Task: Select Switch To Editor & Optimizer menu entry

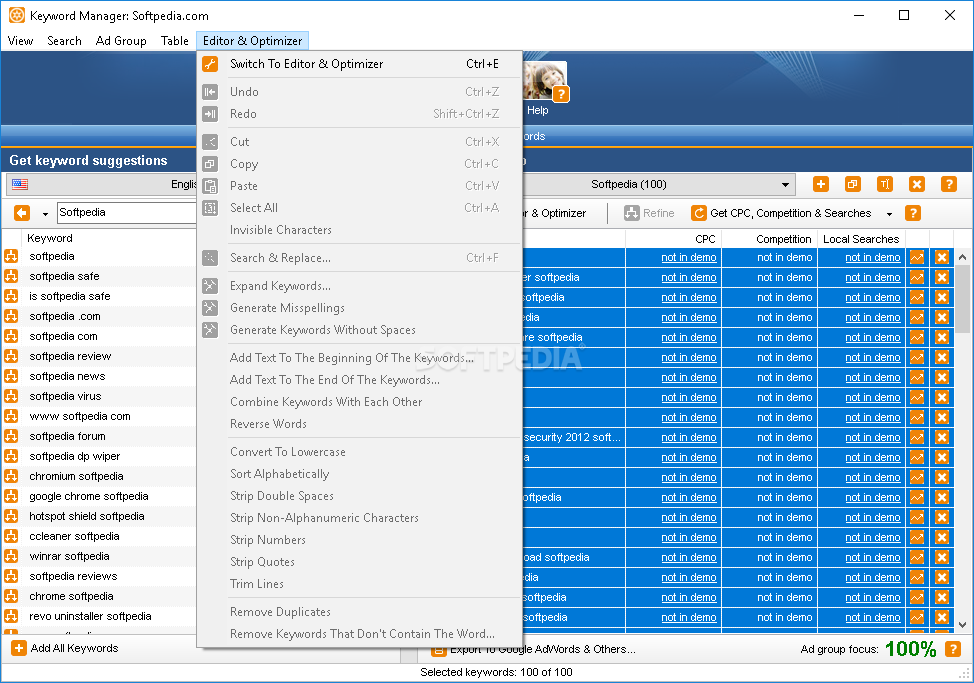Action: 360,64
